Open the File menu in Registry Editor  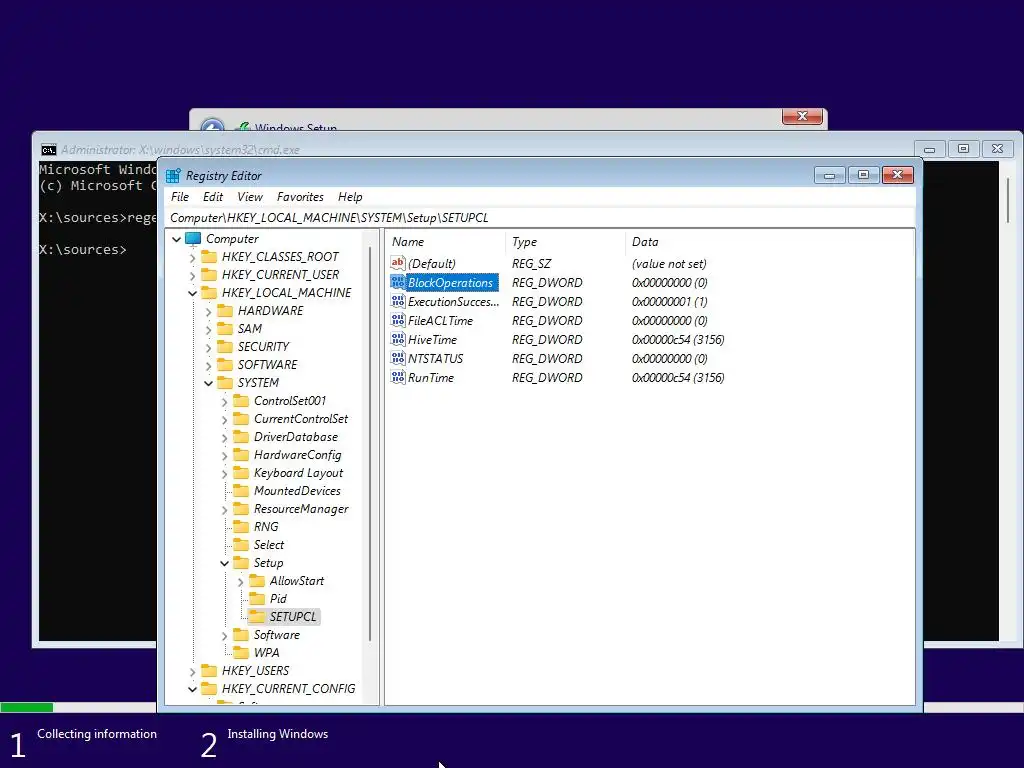point(180,197)
